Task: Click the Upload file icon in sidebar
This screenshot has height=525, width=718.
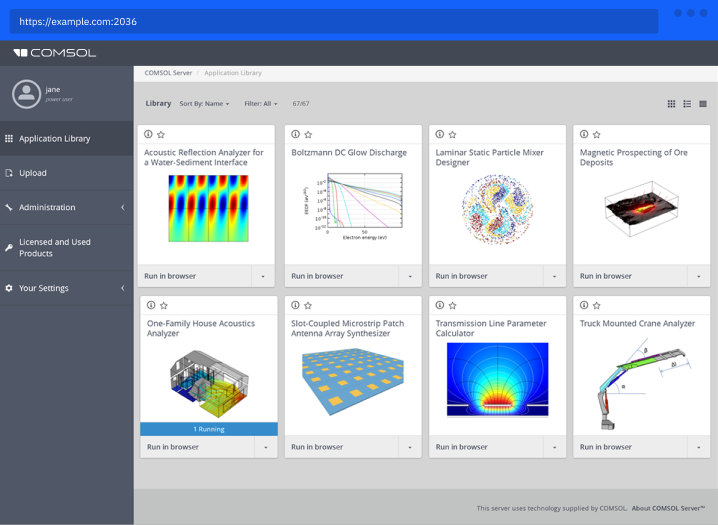Action: [x=9, y=173]
